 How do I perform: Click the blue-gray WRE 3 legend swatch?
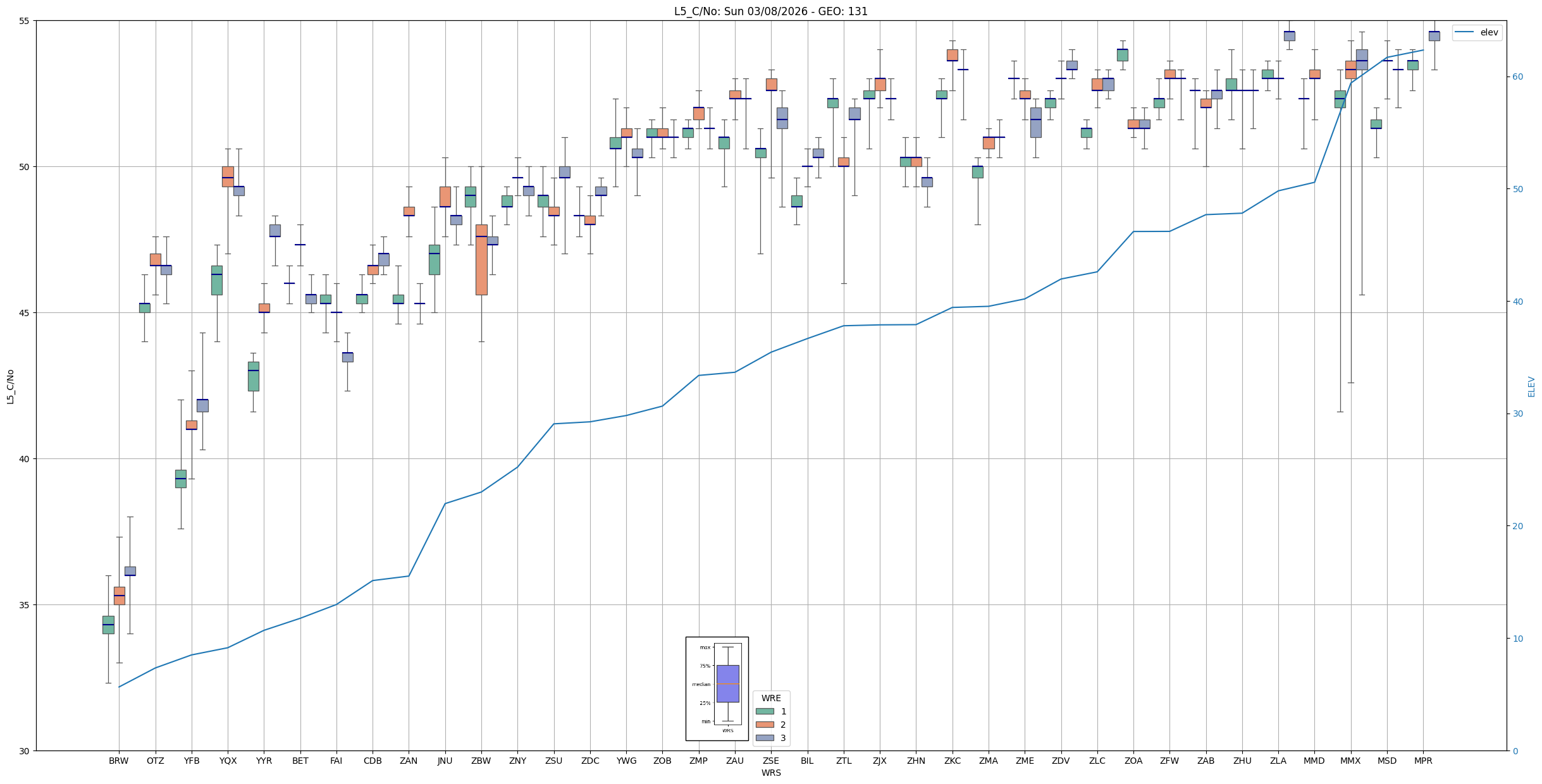765,738
